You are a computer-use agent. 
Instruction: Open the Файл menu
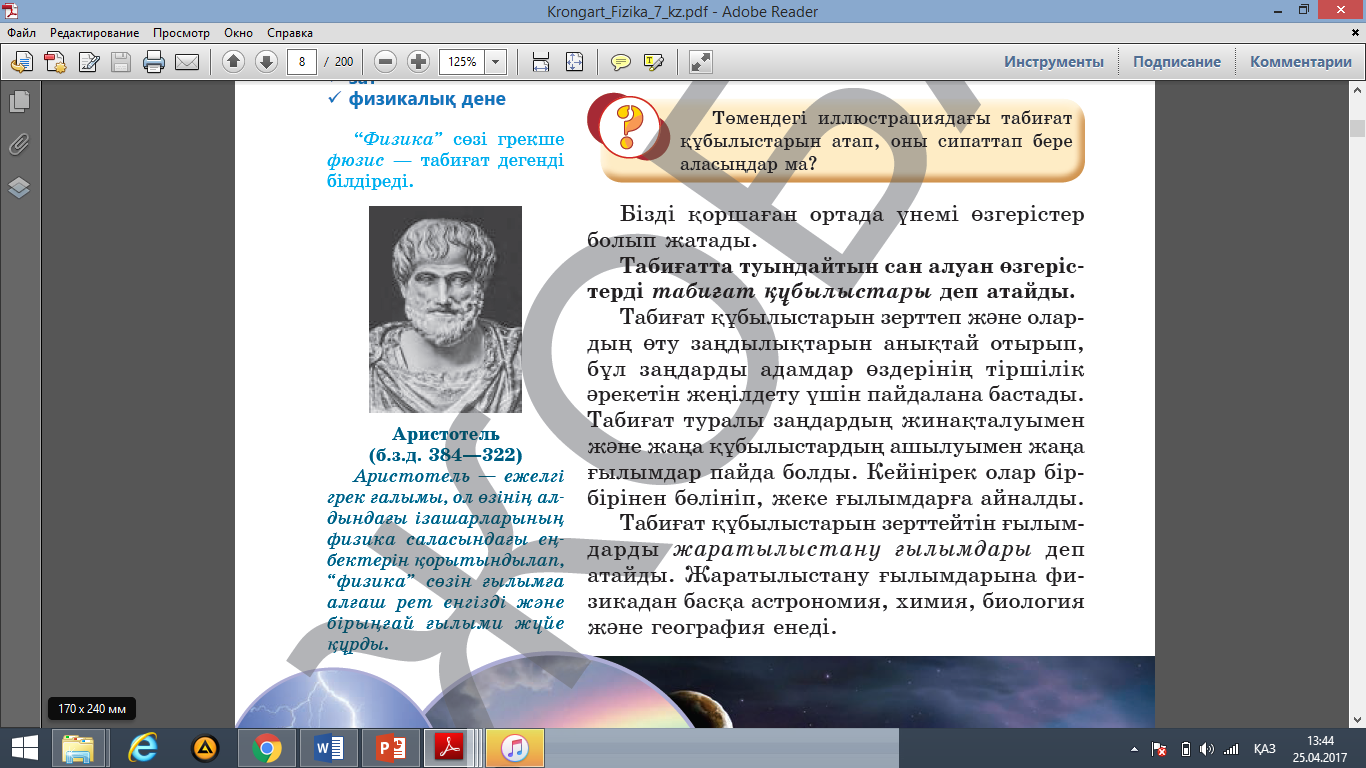pos(22,33)
